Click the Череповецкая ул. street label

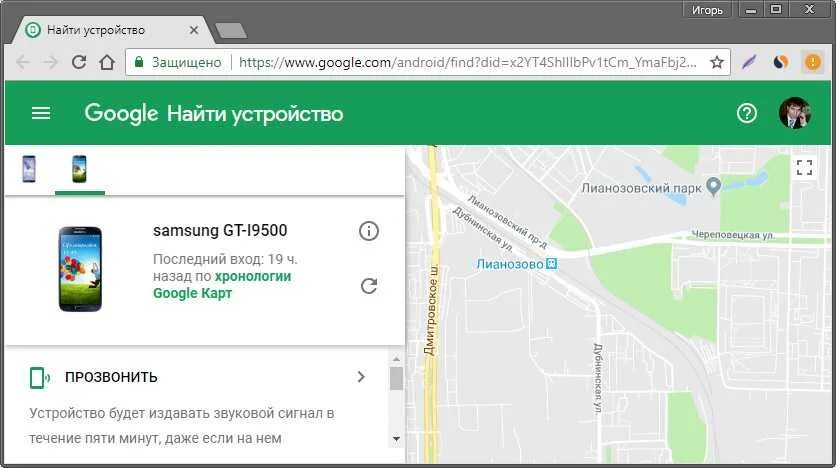point(733,235)
